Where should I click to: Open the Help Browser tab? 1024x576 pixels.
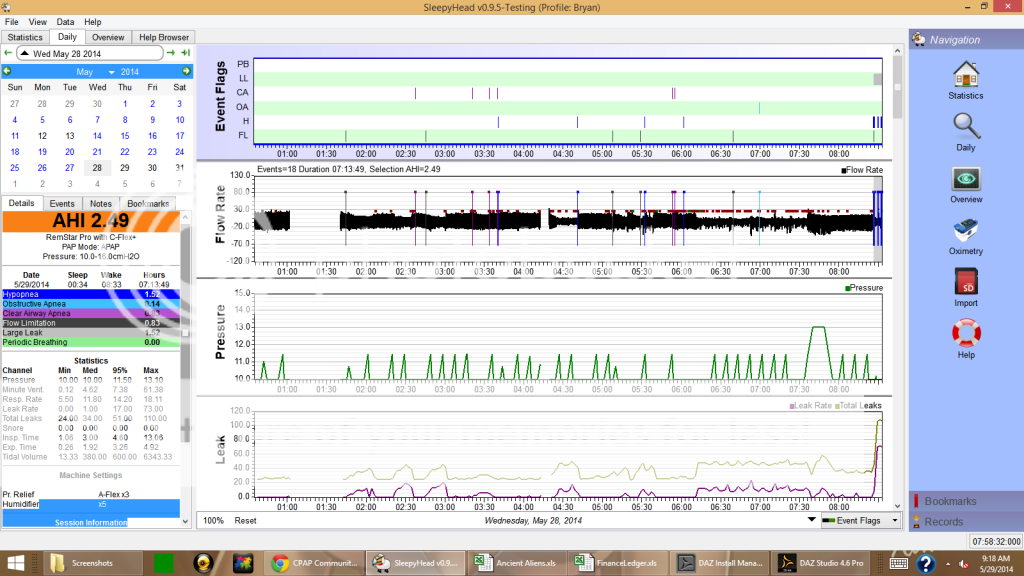(x=162, y=37)
